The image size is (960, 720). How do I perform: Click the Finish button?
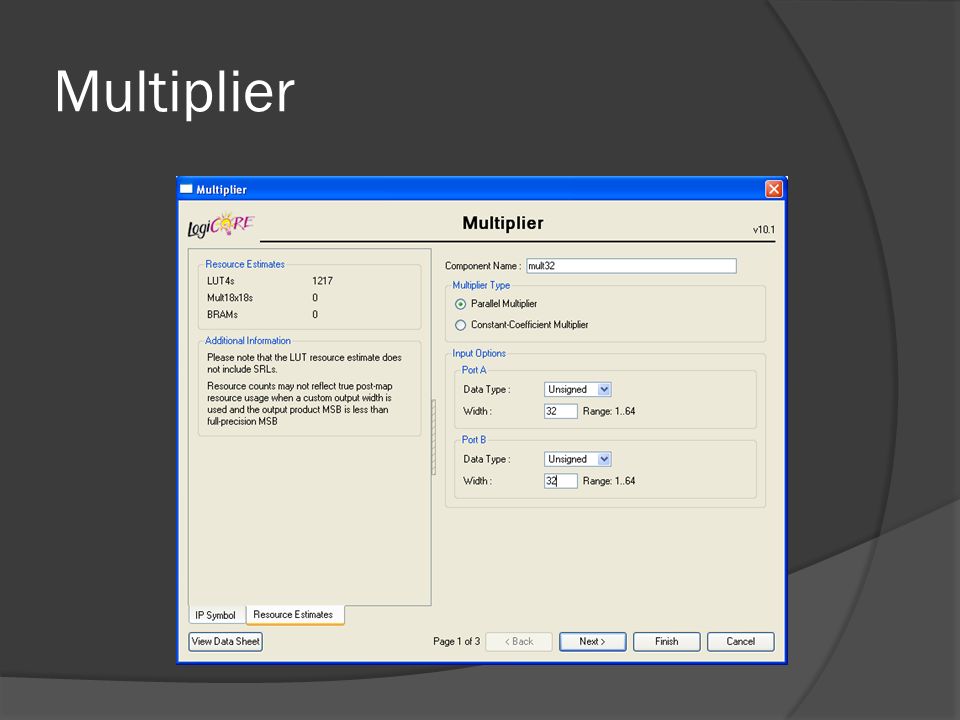point(667,642)
